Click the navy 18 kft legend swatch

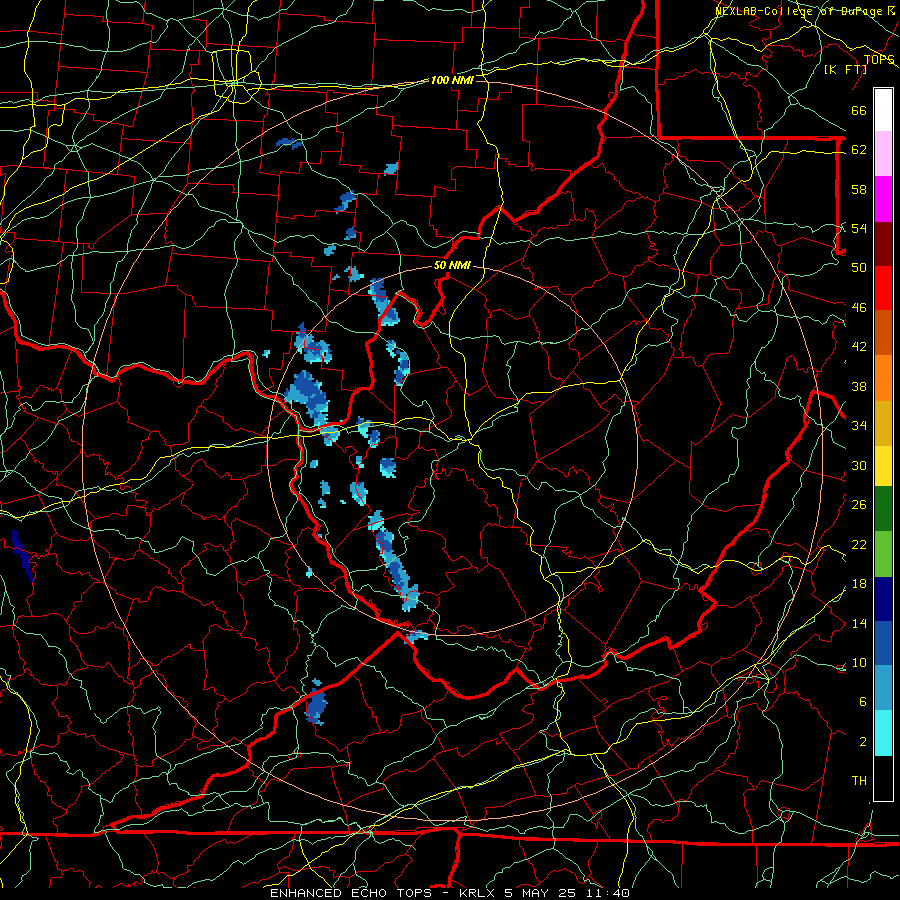click(x=883, y=599)
